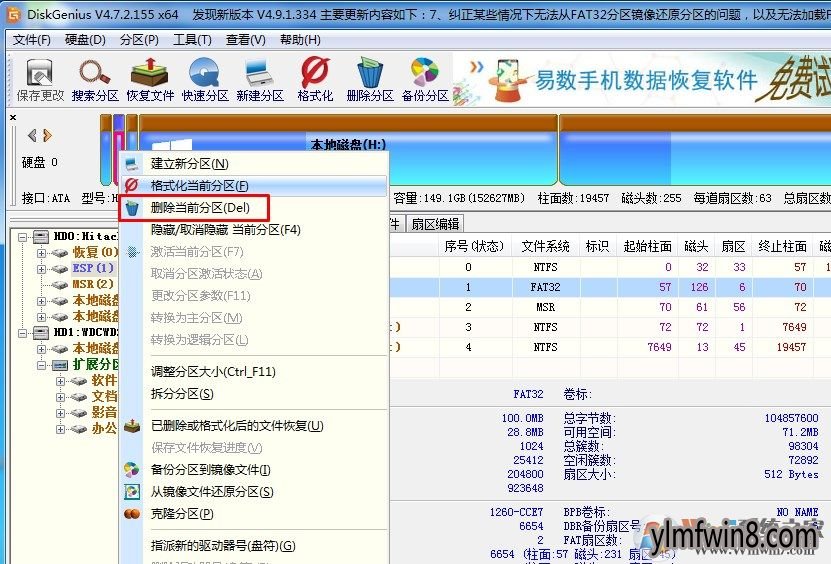Click 克隆分区(P) clone partition menu entry
Screen dimensions: 831x564
coord(182,514)
